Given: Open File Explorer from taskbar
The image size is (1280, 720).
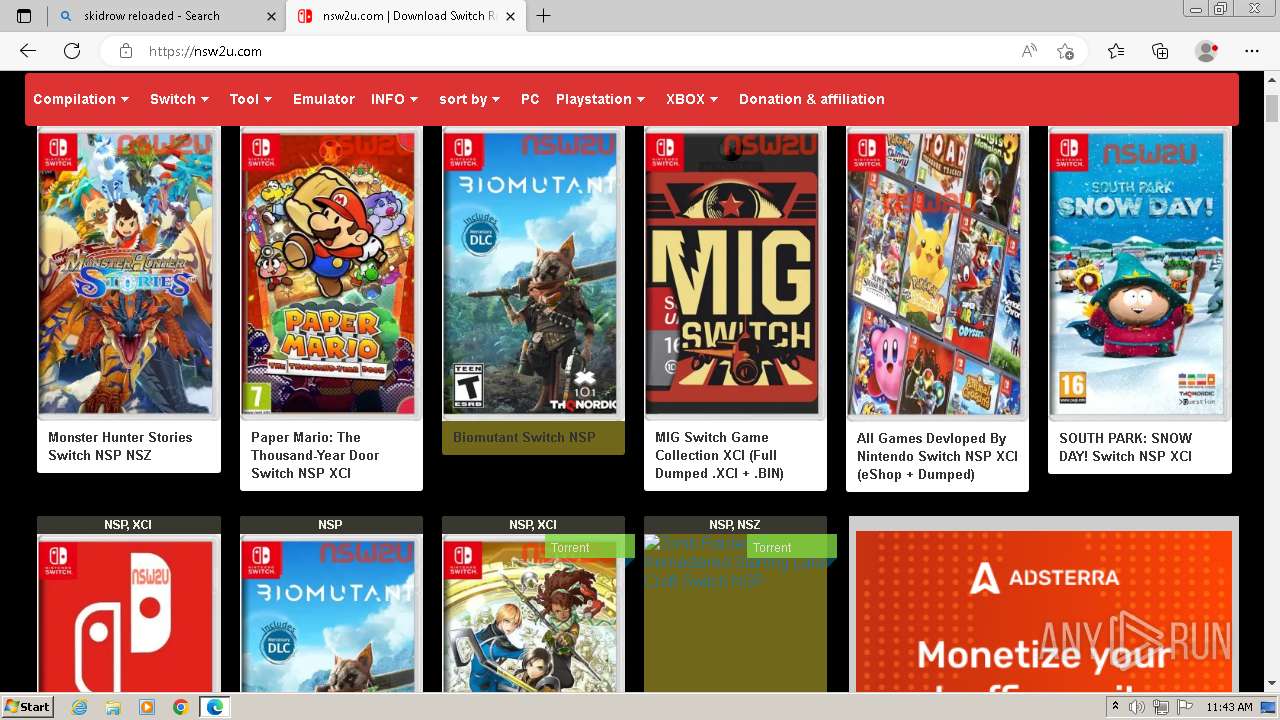Looking at the screenshot, I should [113, 707].
